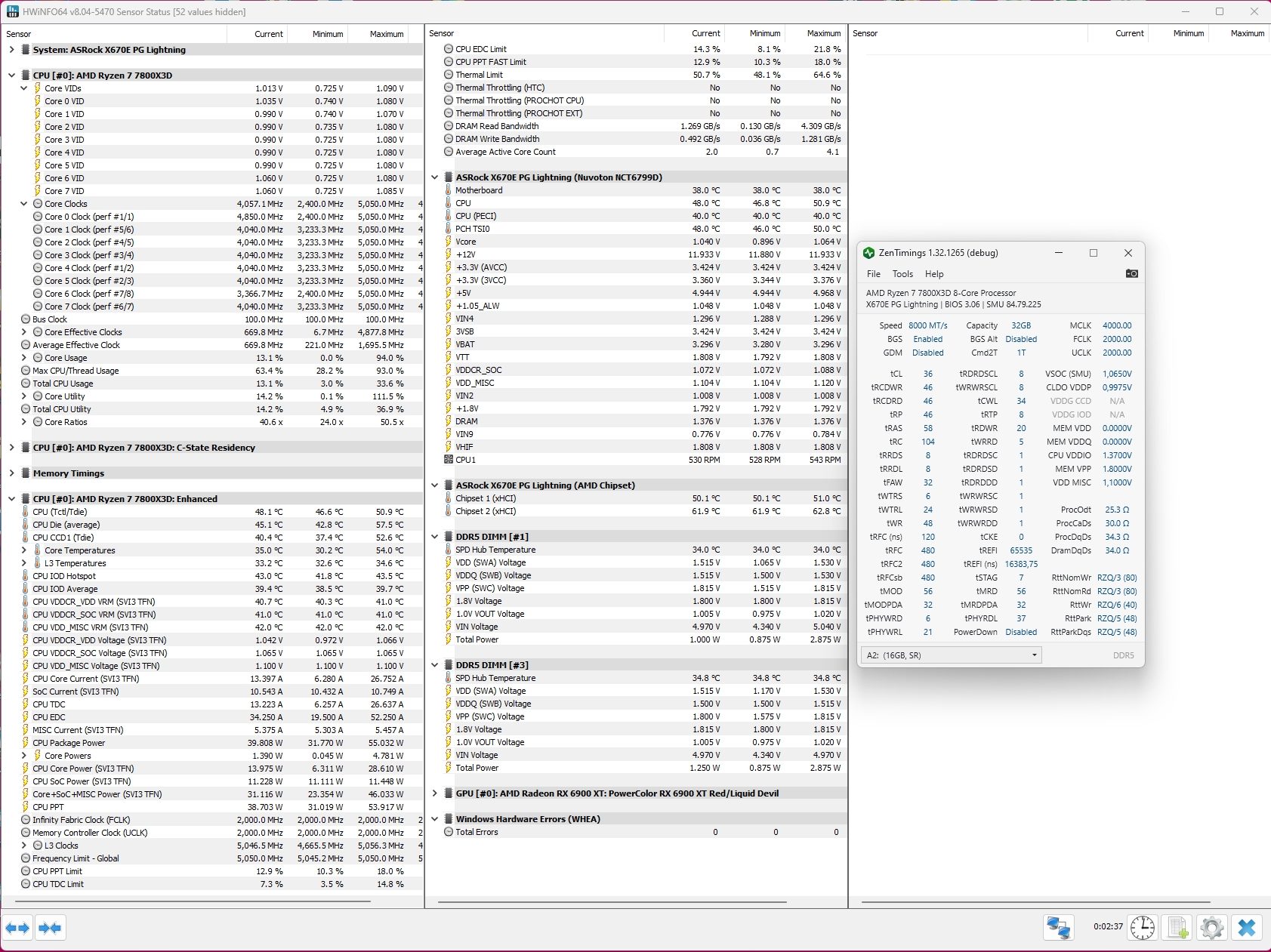Open the File menu in ZenTimings

click(874, 274)
